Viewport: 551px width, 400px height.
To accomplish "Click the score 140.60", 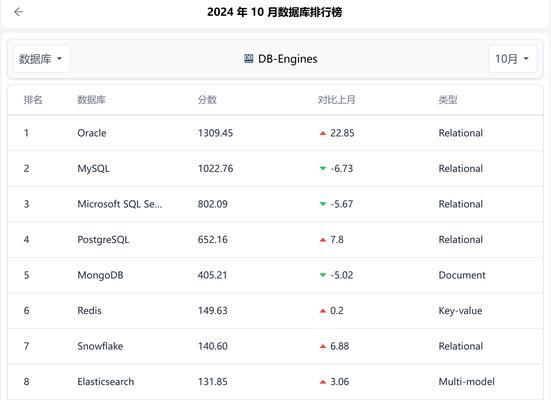I will coord(213,346).
